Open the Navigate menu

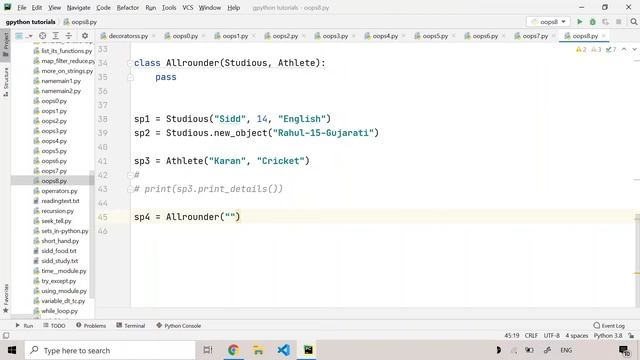78,8
